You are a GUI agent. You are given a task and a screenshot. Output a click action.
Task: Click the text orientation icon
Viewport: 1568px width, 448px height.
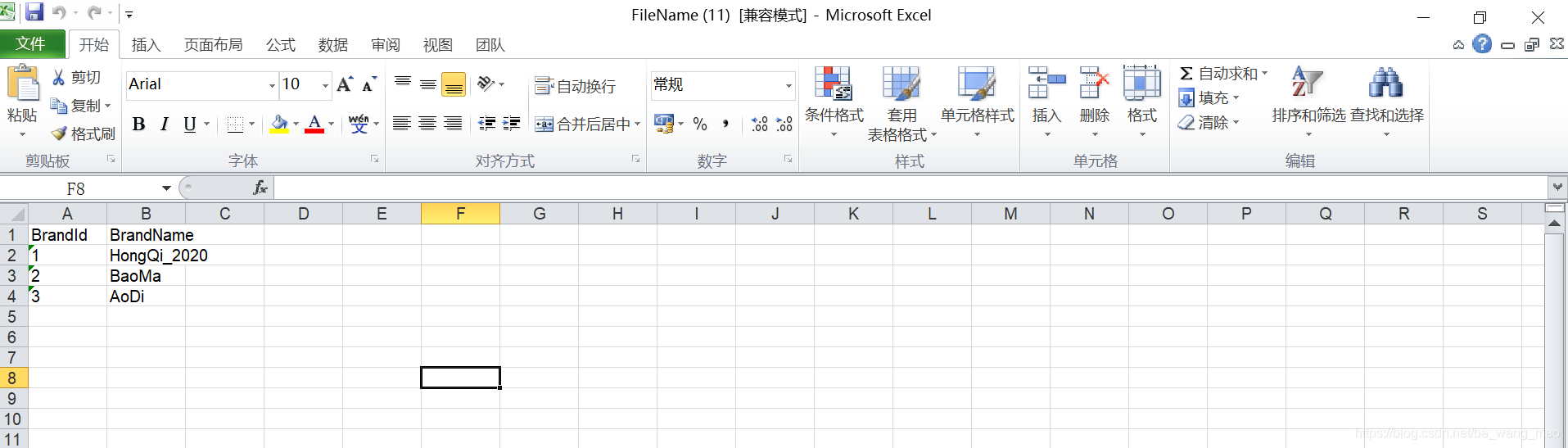click(x=486, y=84)
